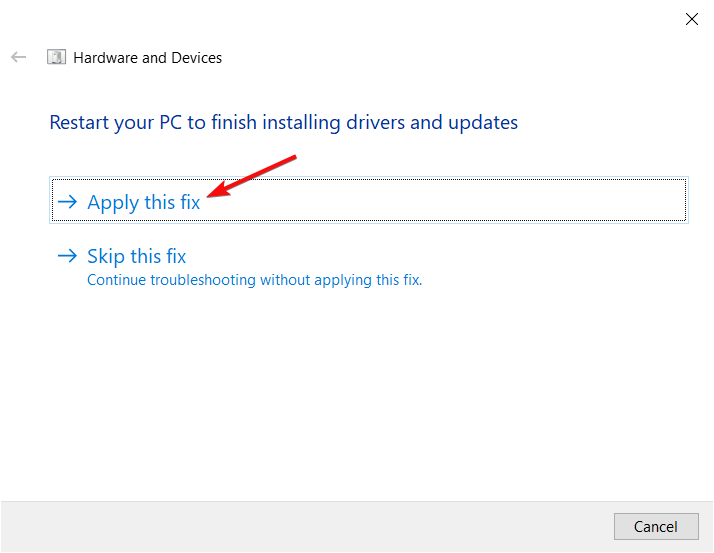Click the word Apply in the first option
The height and width of the screenshot is (553, 714).
click(113, 203)
